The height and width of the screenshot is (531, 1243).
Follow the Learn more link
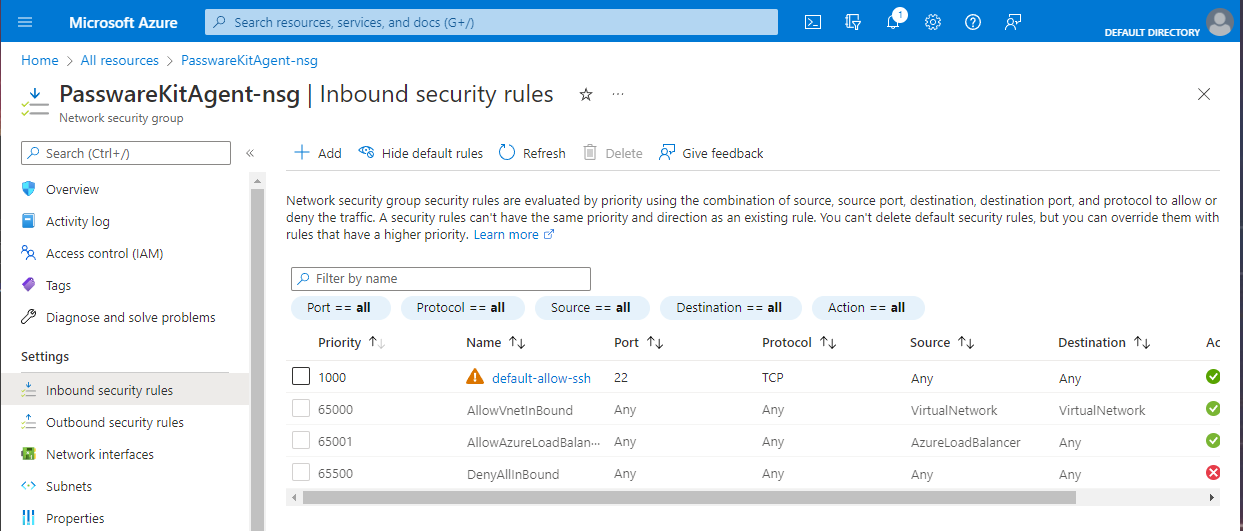pos(514,234)
